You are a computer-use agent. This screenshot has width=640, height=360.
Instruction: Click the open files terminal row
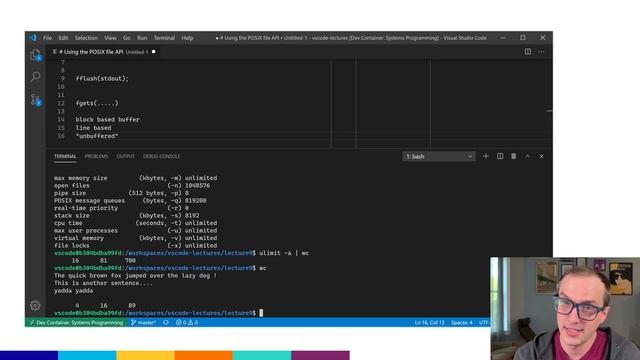click(x=132, y=185)
